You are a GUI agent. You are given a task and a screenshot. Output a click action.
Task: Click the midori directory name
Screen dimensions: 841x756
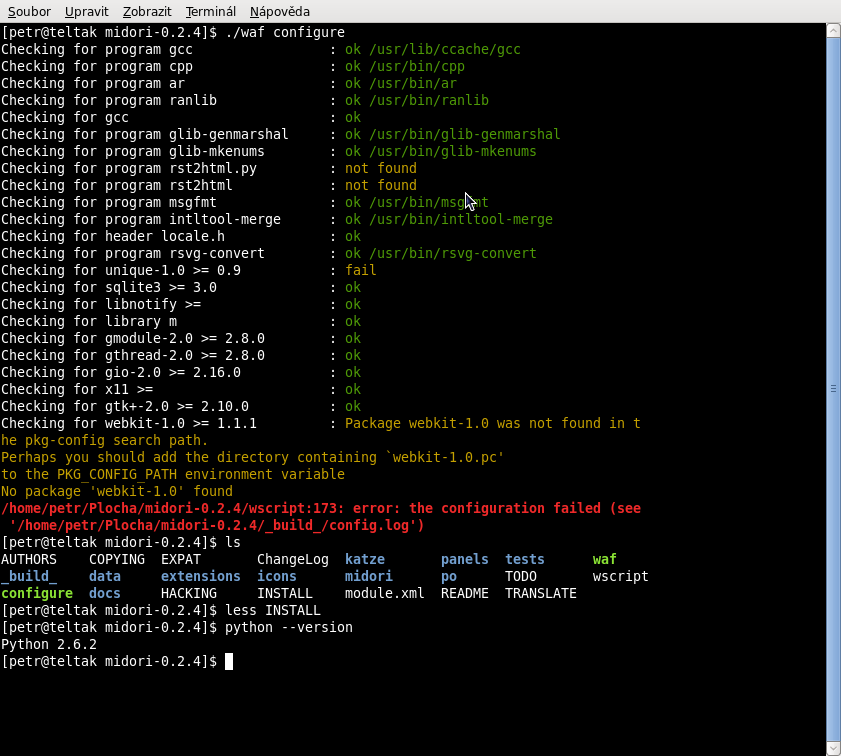pyautogui.click(x=368, y=576)
